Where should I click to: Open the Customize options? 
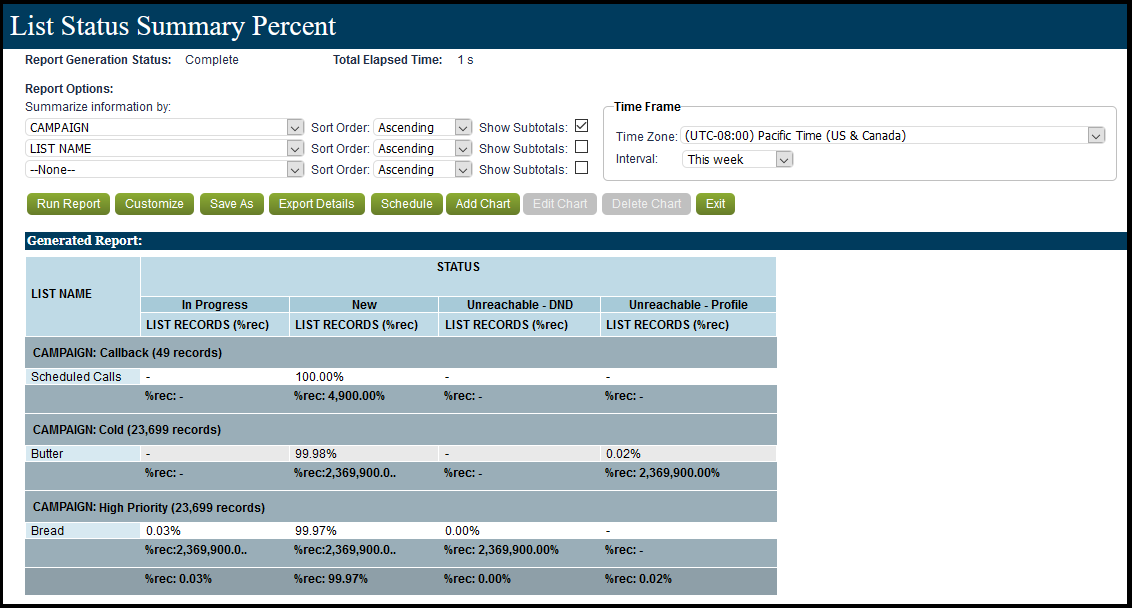point(154,204)
